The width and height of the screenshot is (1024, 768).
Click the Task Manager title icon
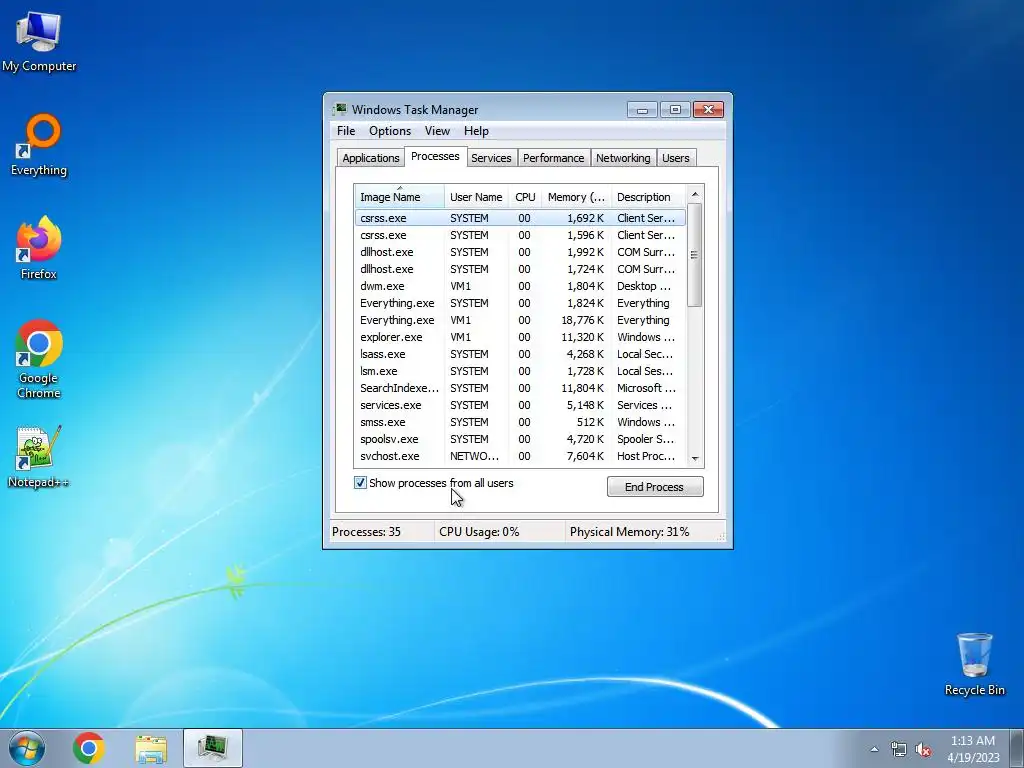(340, 109)
